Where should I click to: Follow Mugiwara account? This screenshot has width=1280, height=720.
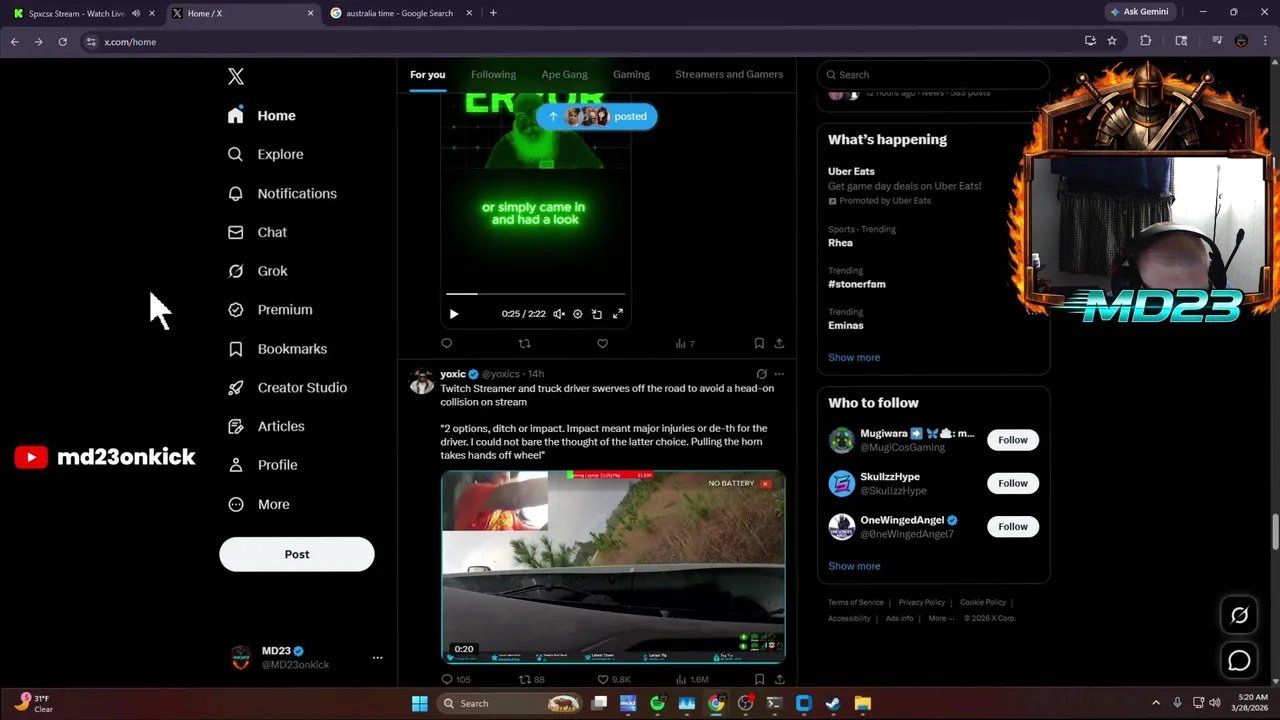[1012, 440]
